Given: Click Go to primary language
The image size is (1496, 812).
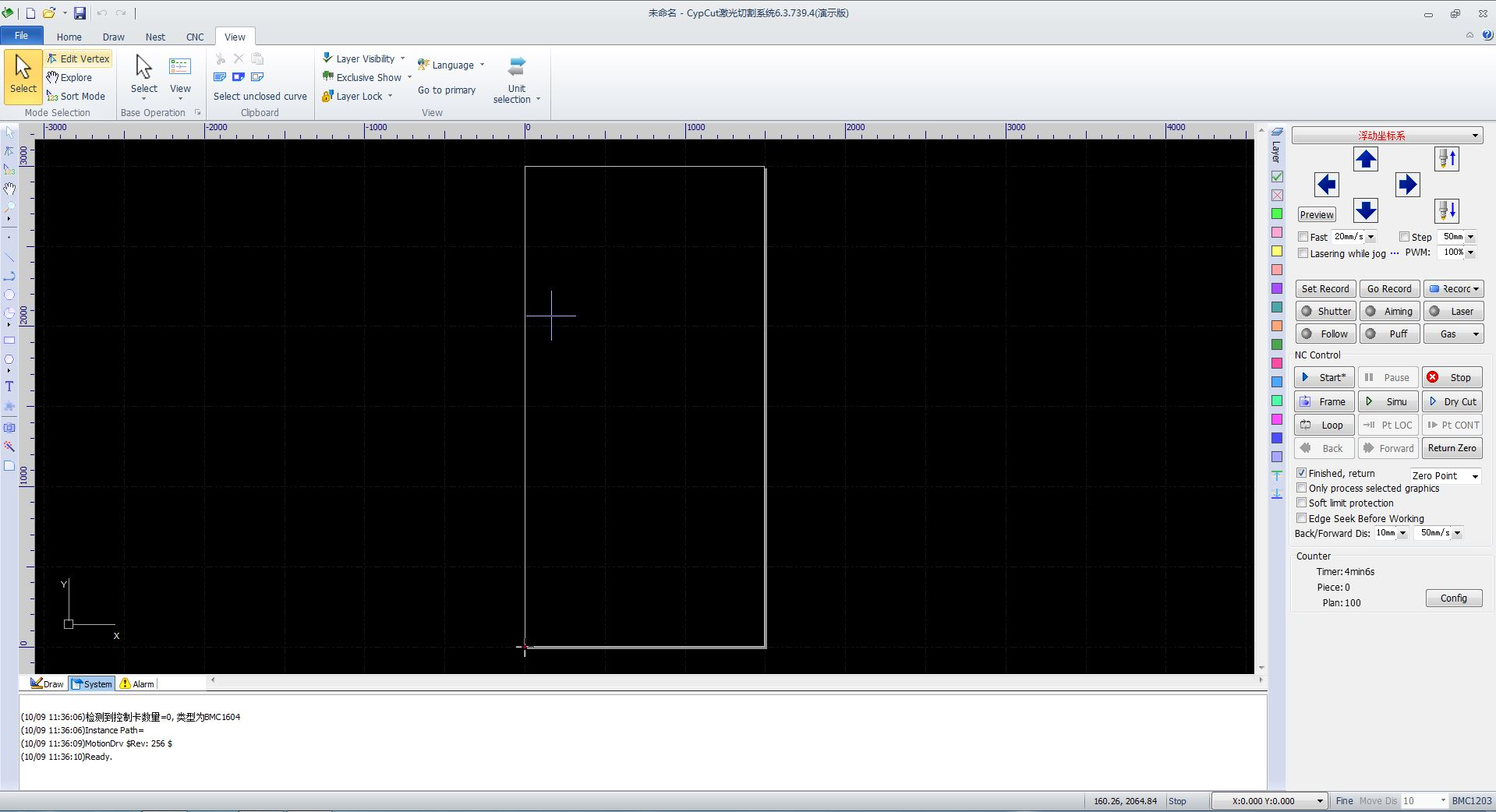Looking at the screenshot, I should [446, 90].
